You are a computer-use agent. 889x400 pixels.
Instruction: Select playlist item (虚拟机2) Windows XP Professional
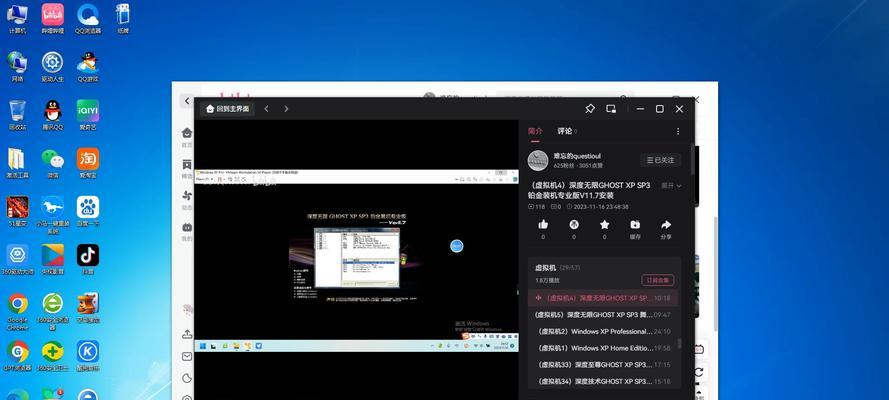coord(603,331)
